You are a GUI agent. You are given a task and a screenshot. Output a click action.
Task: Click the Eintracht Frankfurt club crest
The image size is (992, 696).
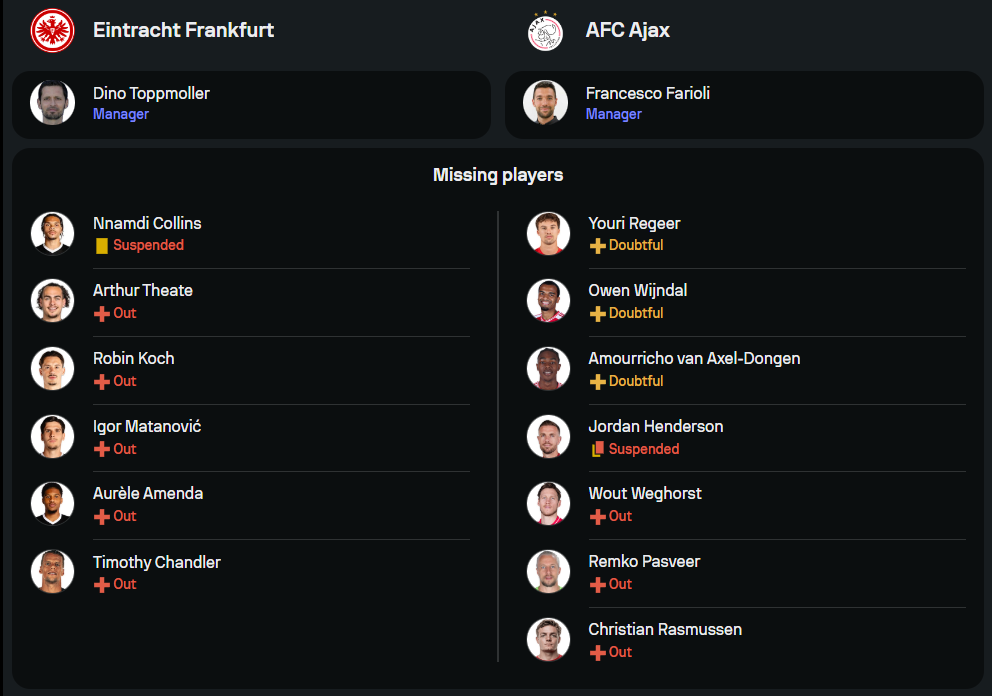click(x=53, y=30)
